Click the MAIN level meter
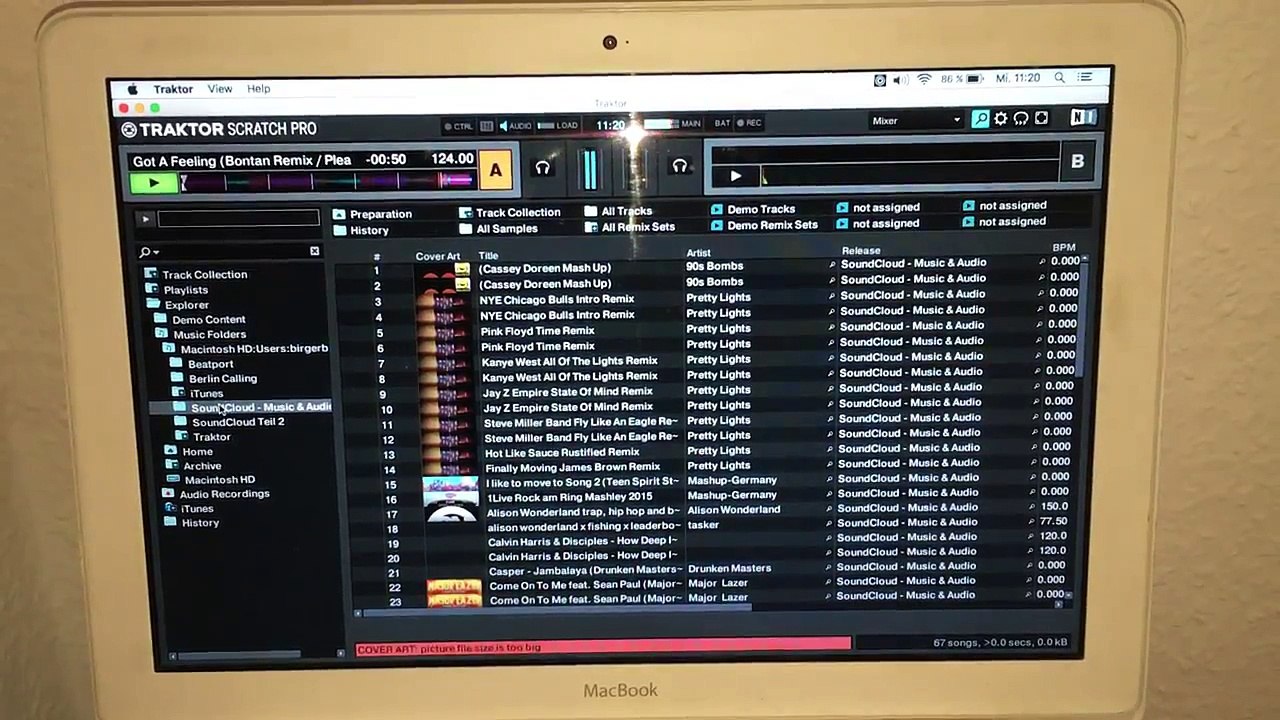Screen dimensions: 1280x720 tap(672, 124)
